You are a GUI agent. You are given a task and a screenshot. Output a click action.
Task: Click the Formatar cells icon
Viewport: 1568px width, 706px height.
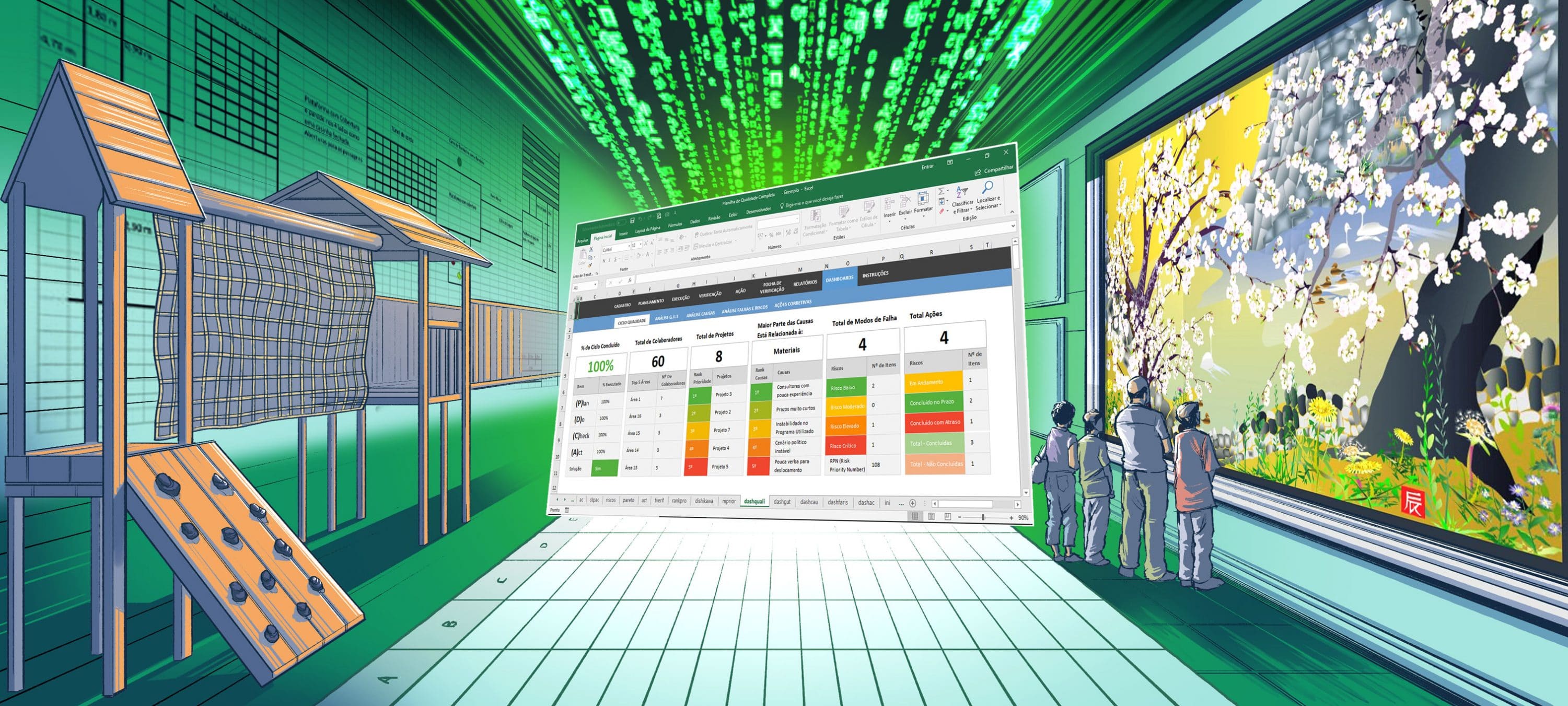[x=923, y=198]
